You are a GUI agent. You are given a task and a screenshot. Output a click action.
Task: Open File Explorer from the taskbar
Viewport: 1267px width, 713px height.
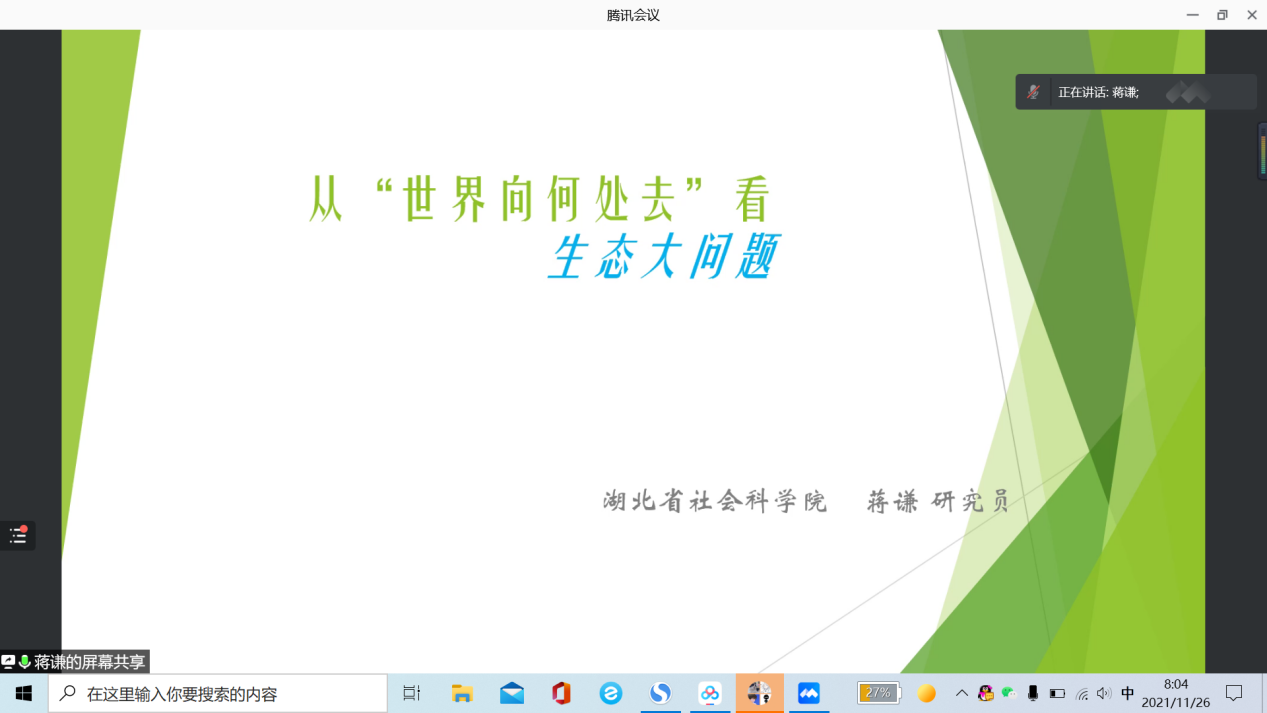[x=462, y=693]
